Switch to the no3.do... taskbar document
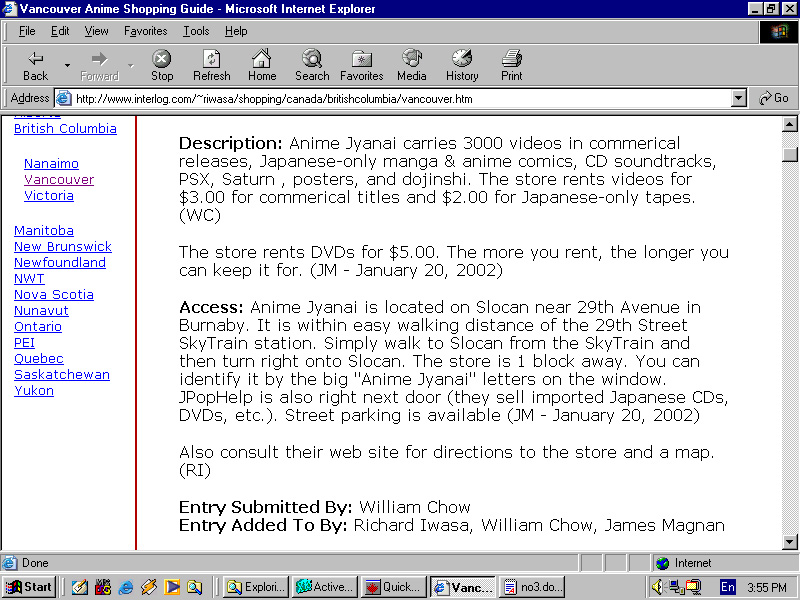The width and height of the screenshot is (800, 600). tap(533, 587)
